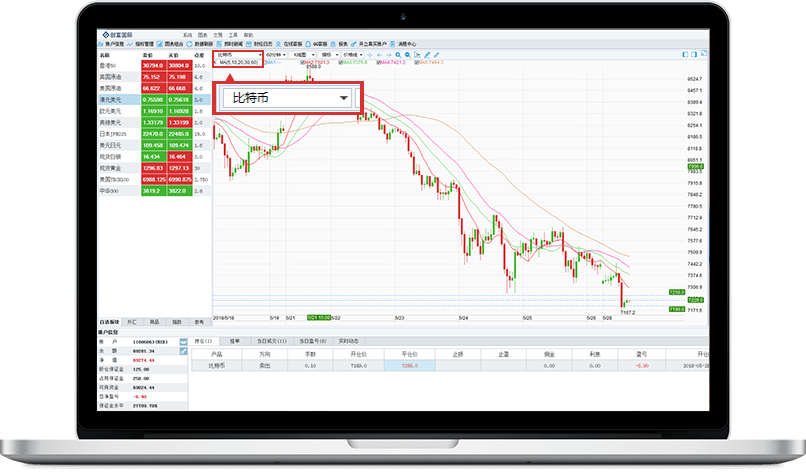Click the 数据刷新 toolbar icon

201,44
